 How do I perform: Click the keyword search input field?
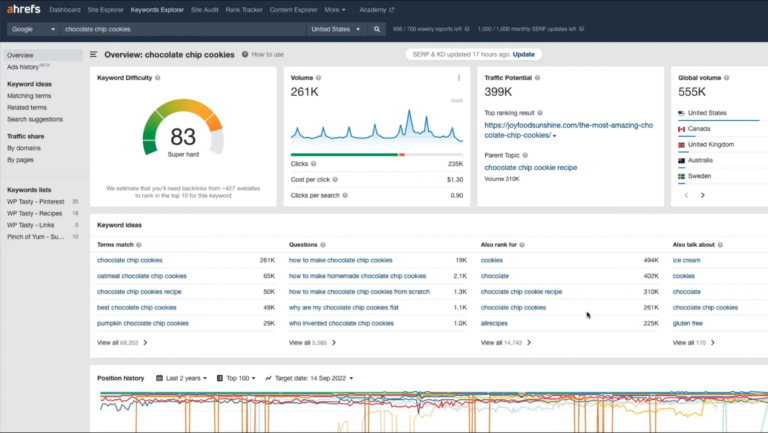coord(183,29)
